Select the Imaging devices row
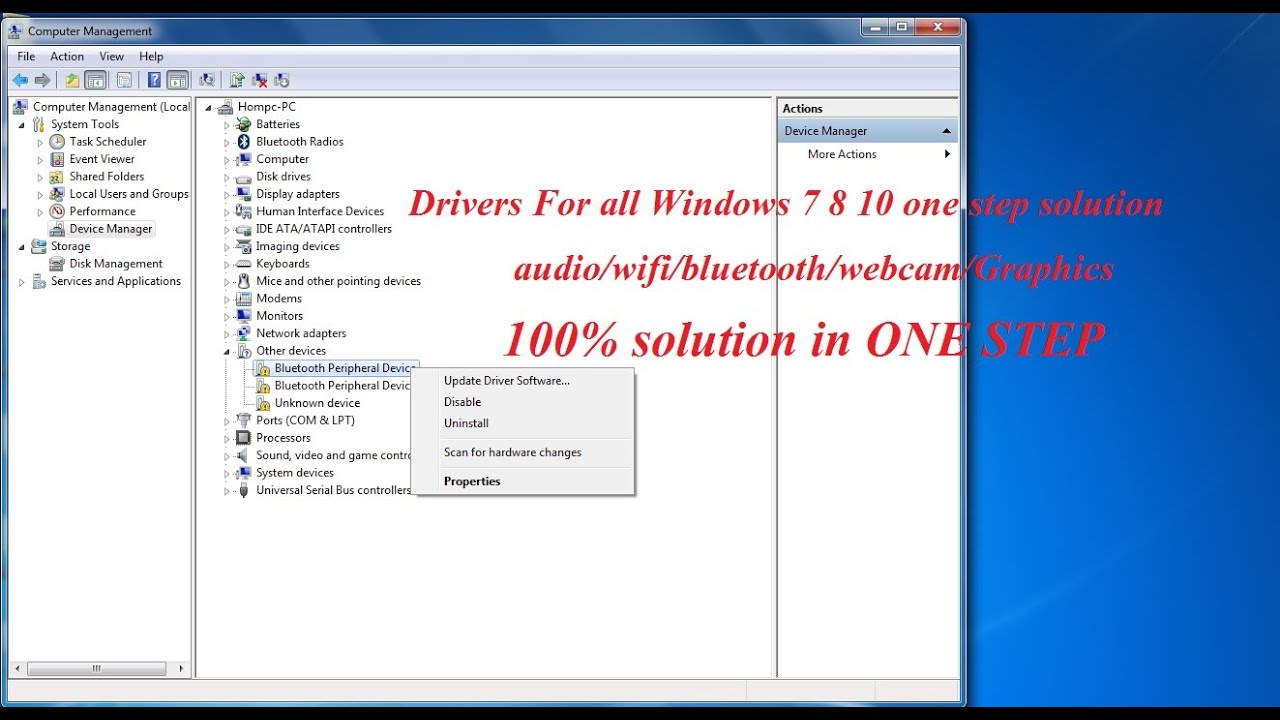1280x720 pixels. 297,246
